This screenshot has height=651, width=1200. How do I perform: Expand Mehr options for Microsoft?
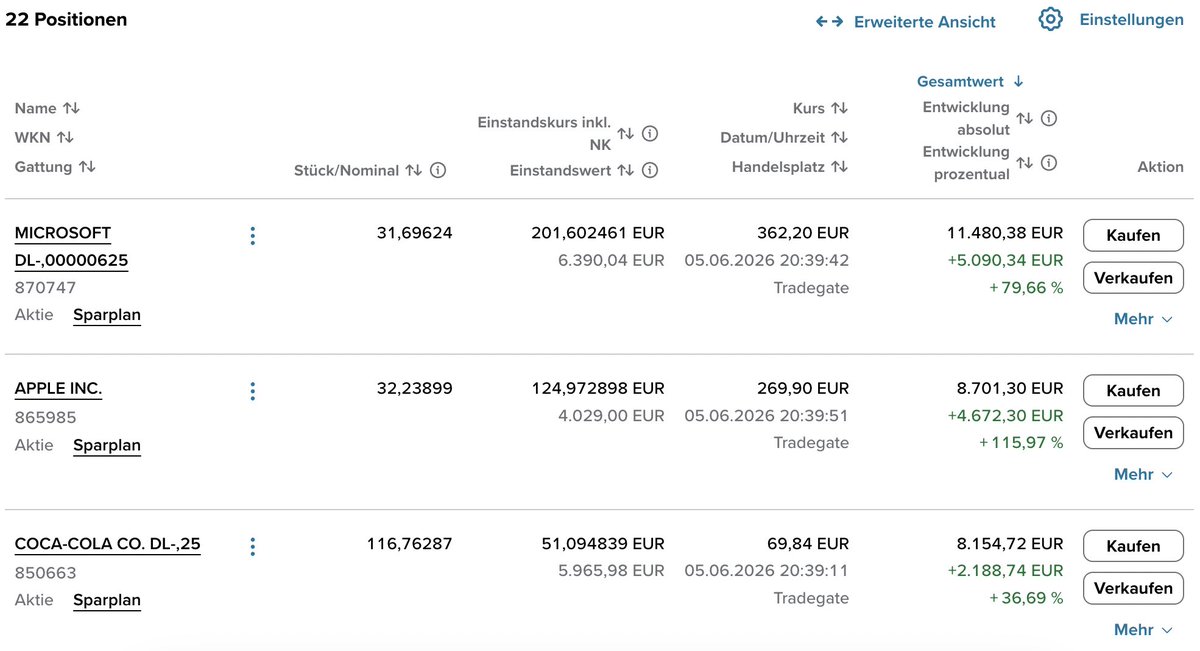[x=1143, y=319]
